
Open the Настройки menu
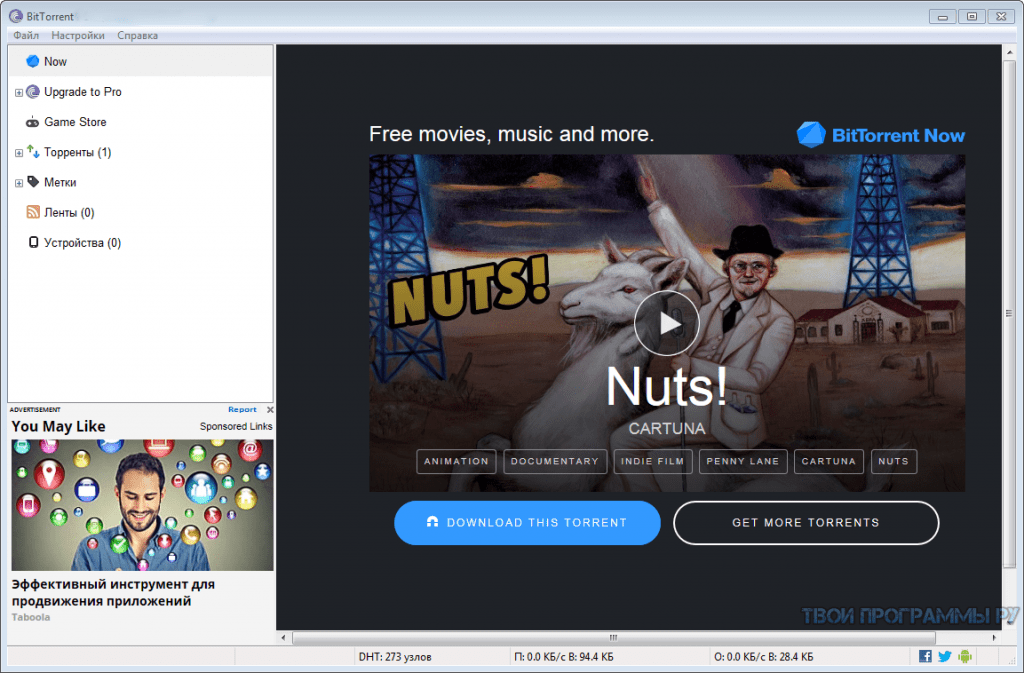click(x=78, y=35)
